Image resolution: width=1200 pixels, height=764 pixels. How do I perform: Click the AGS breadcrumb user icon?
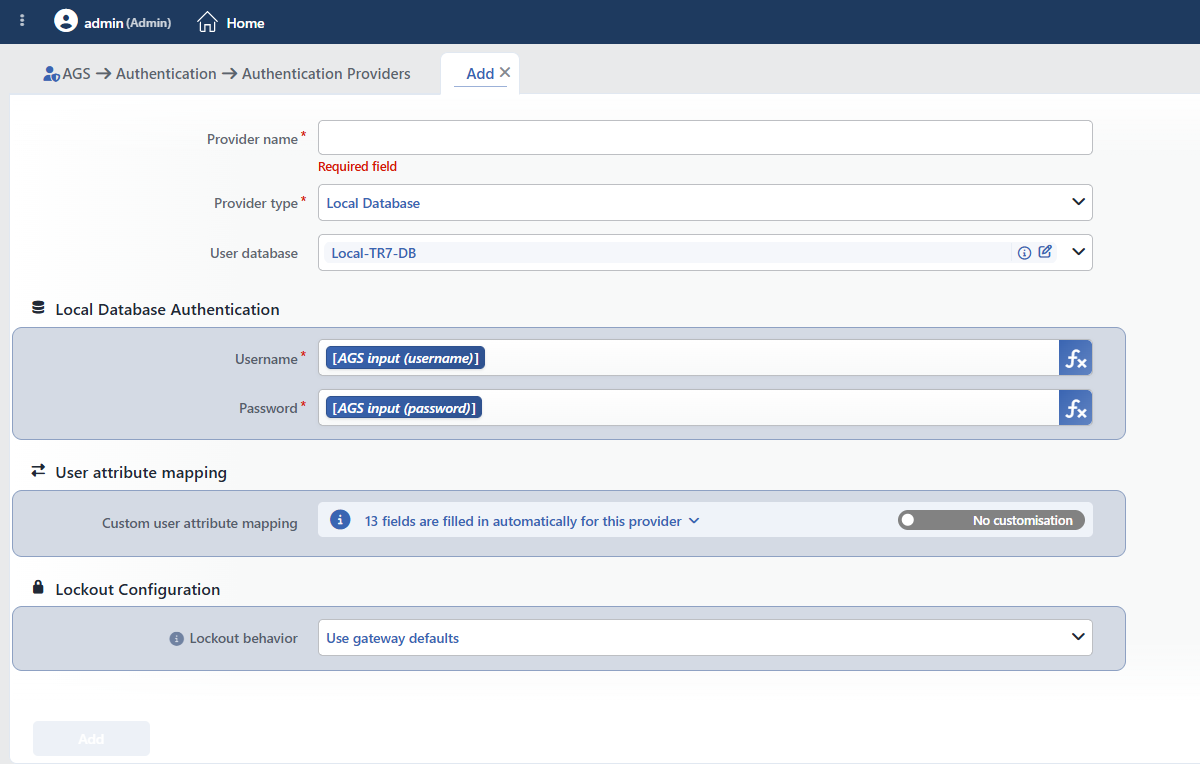point(51,74)
